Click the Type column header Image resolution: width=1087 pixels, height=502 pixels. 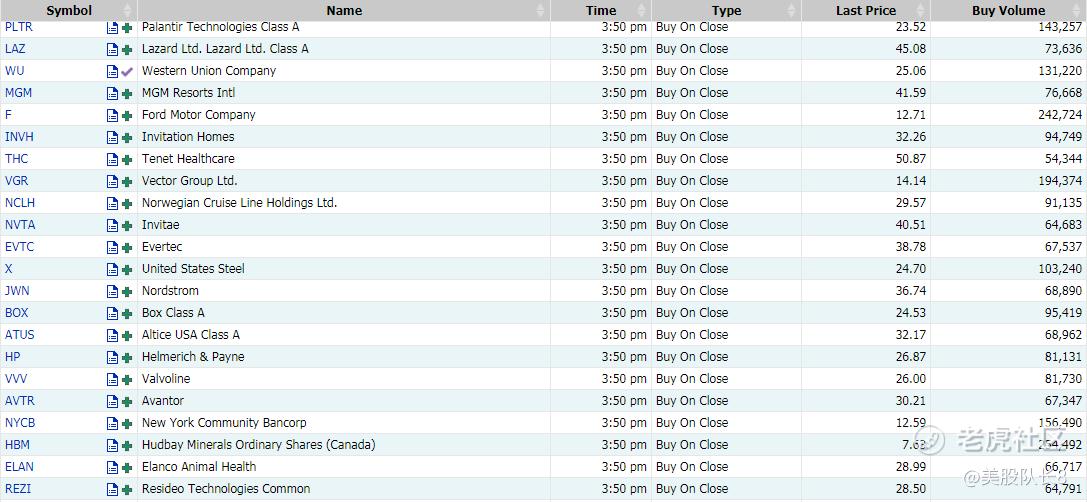727,10
